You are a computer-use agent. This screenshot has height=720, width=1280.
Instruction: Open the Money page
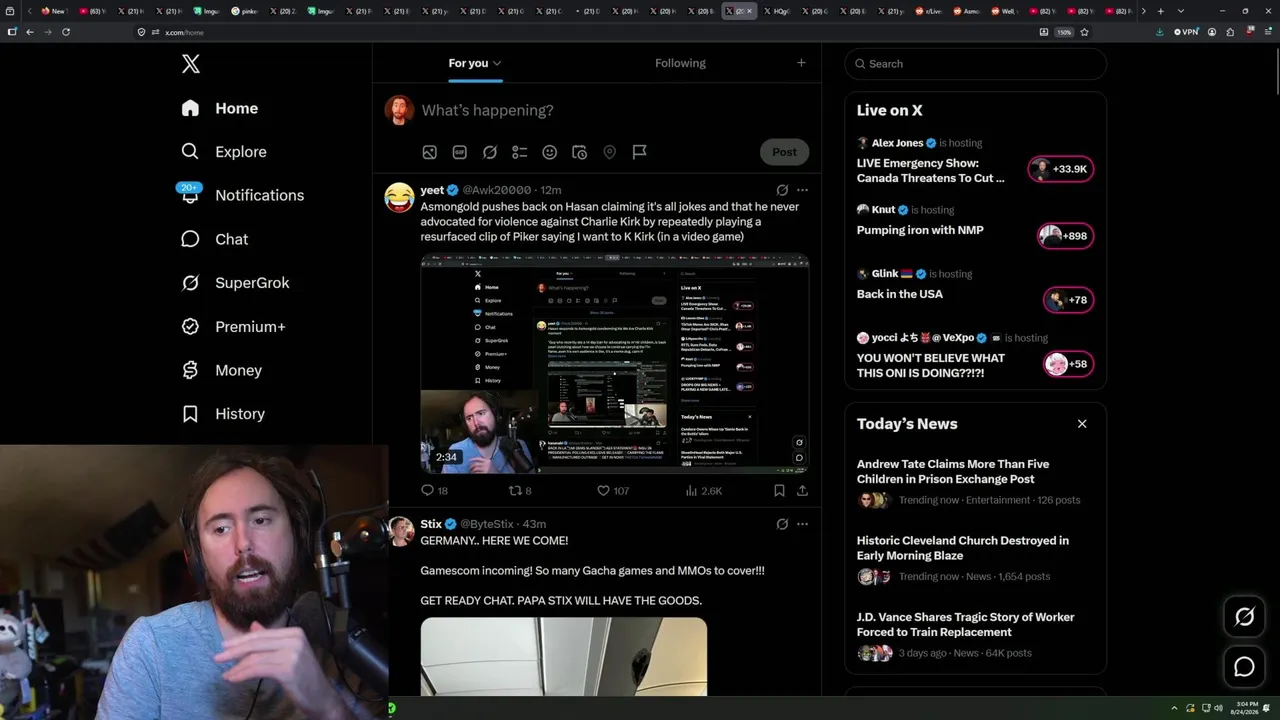pos(221,370)
